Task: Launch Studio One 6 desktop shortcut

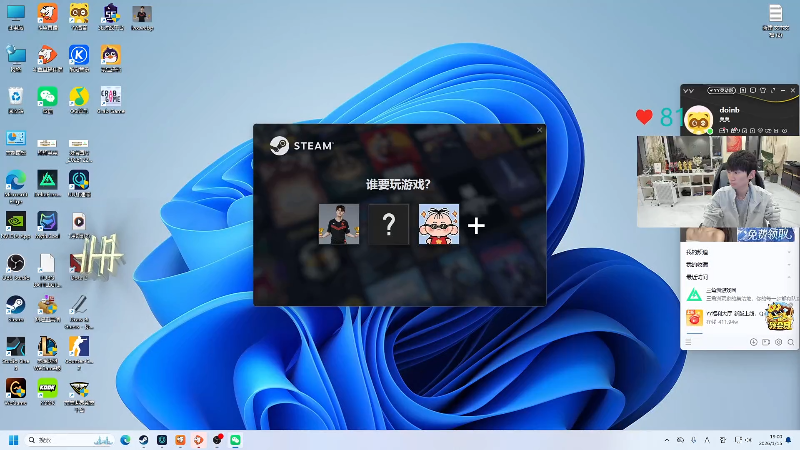Action: pyautogui.click(x=16, y=353)
